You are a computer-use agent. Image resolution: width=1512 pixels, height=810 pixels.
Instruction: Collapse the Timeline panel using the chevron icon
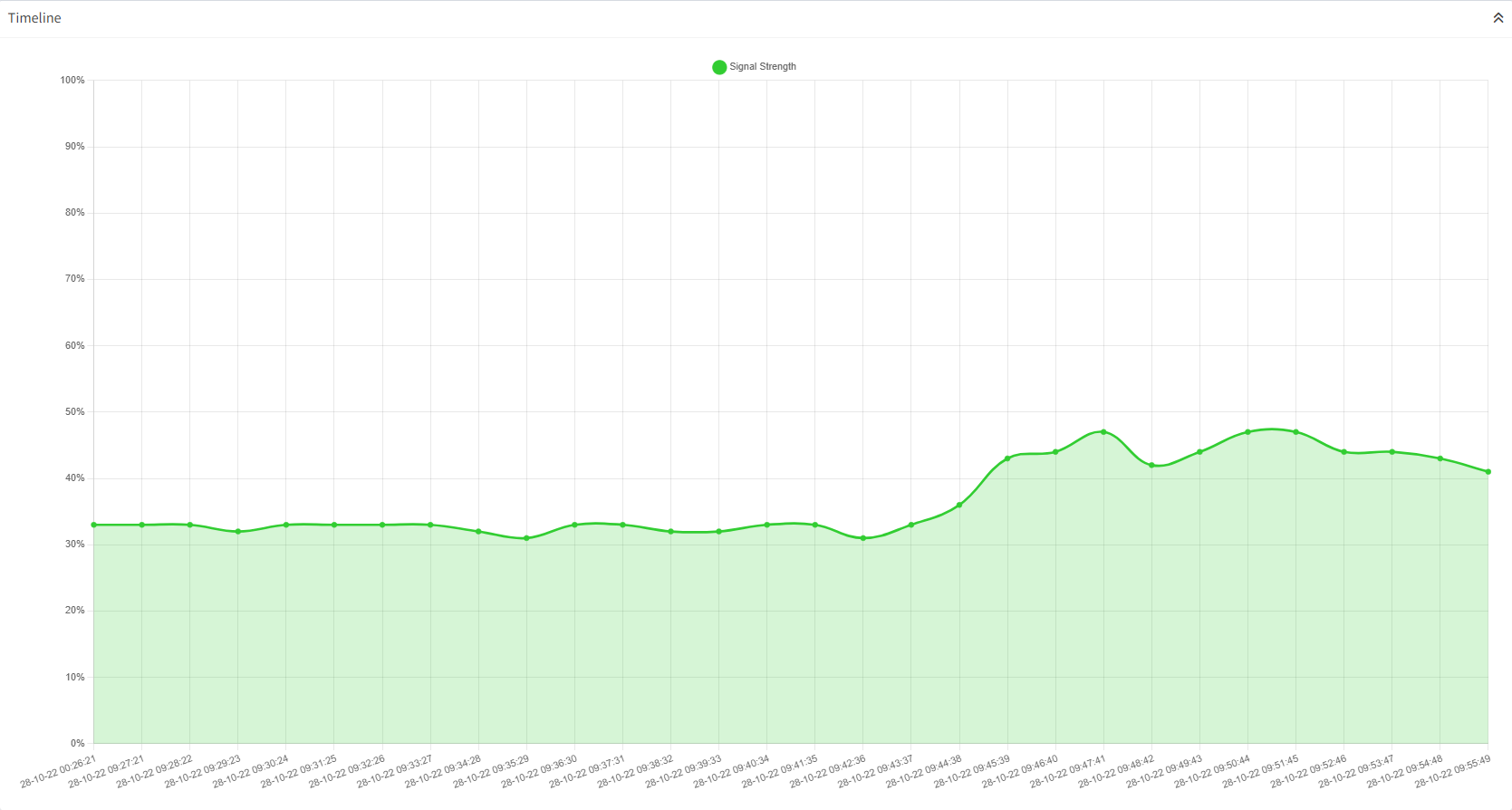point(1498,18)
